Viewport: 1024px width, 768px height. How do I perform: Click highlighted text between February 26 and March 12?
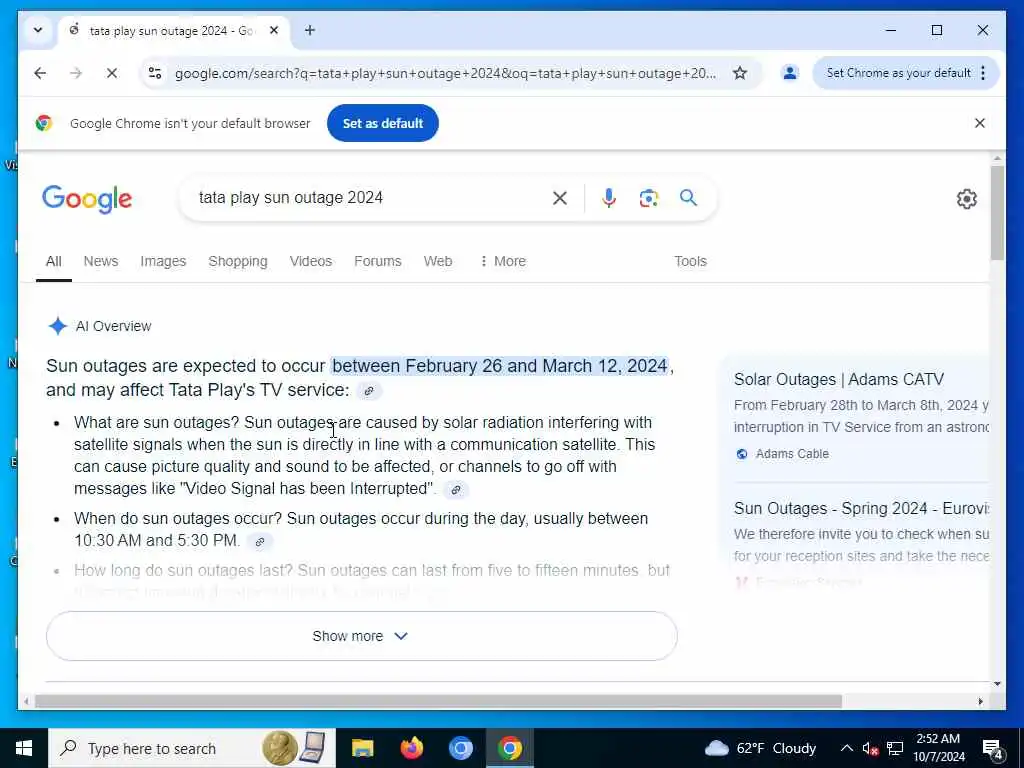(500, 366)
